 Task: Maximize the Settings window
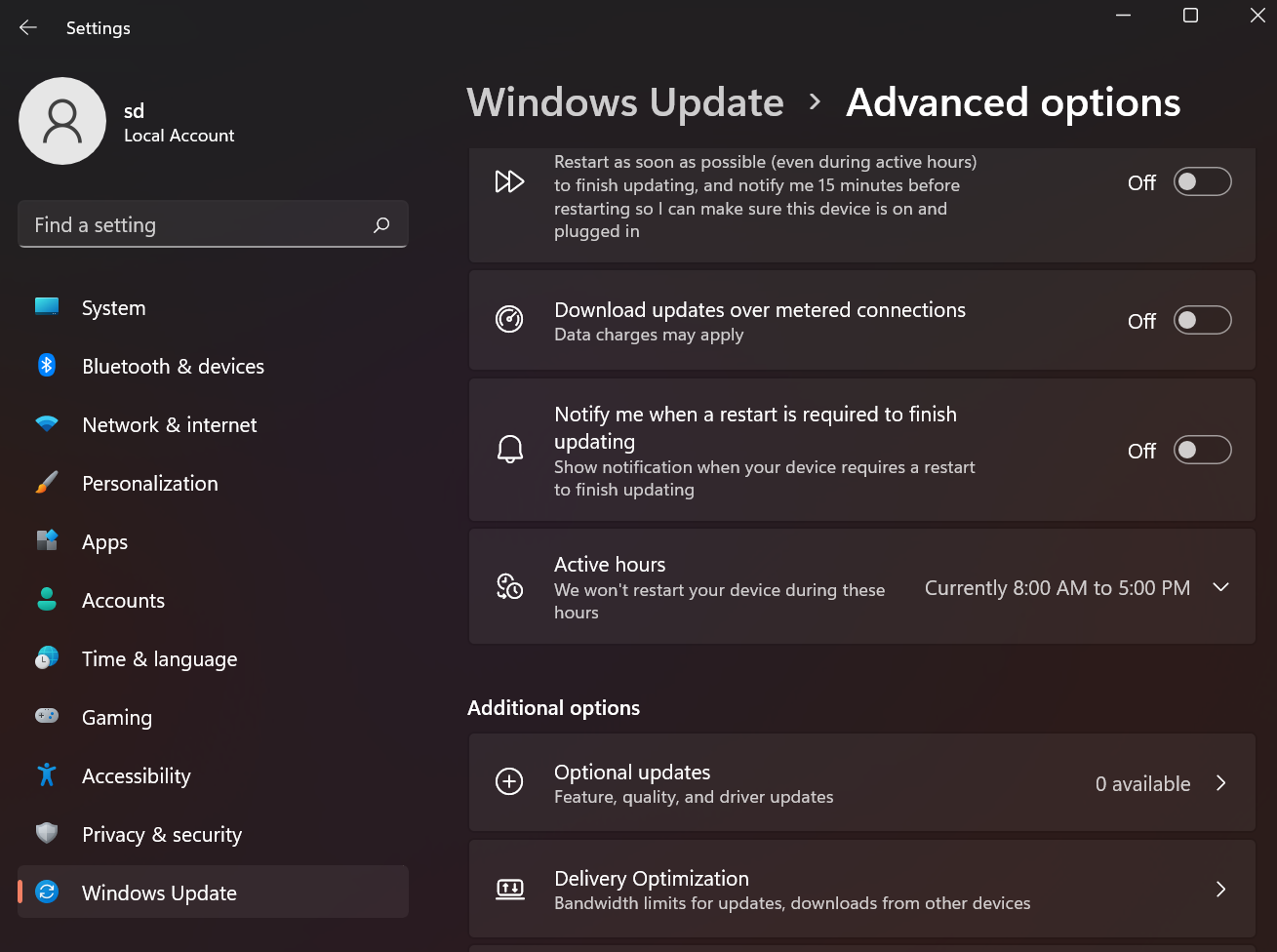coord(1190,15)
